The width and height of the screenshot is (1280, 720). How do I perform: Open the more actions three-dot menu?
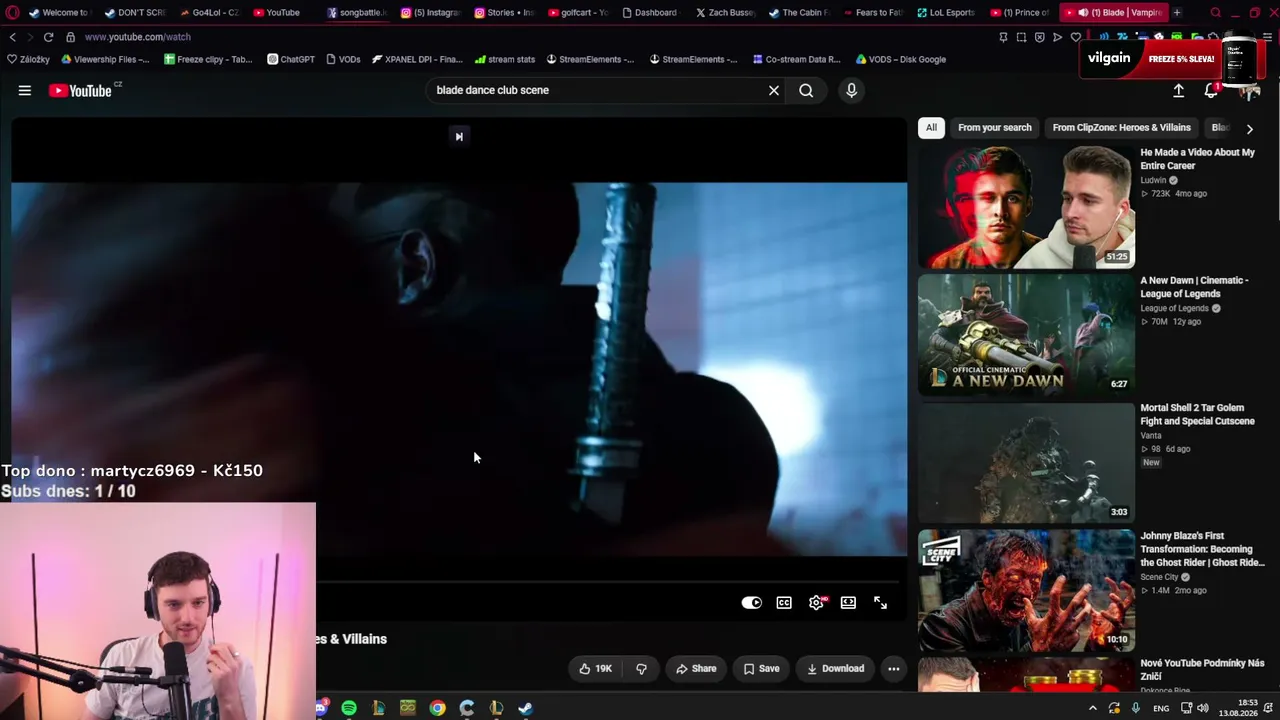coord(894,669)
